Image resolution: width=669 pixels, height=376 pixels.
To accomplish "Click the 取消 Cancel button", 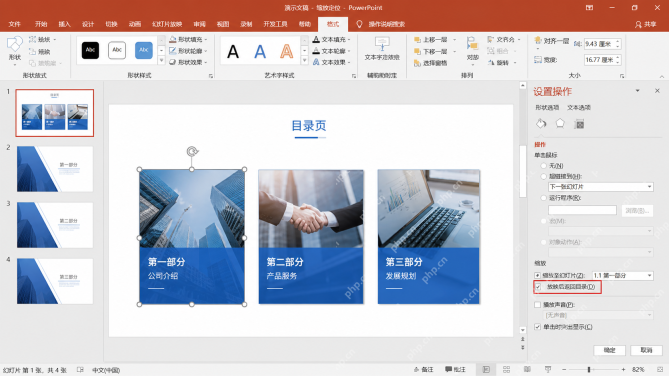I will 646,350.
